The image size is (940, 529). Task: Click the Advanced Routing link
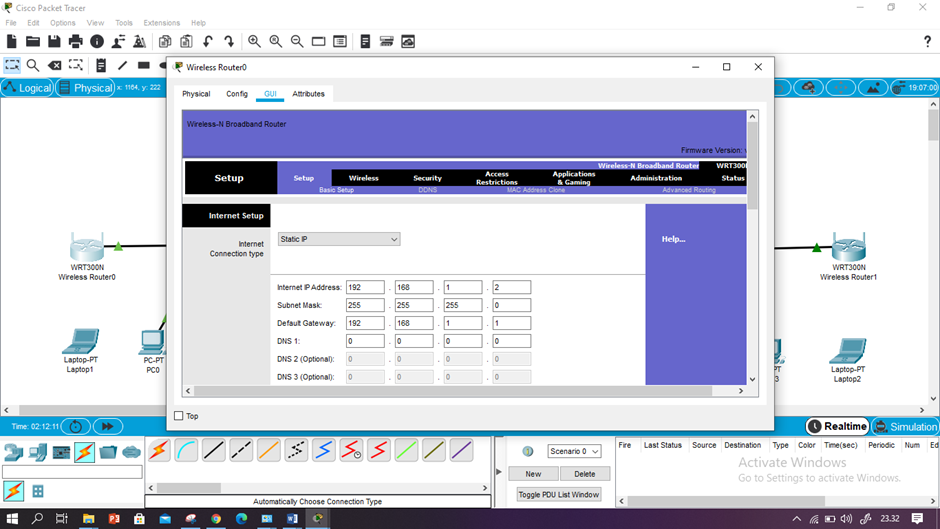tap(689, 190)
